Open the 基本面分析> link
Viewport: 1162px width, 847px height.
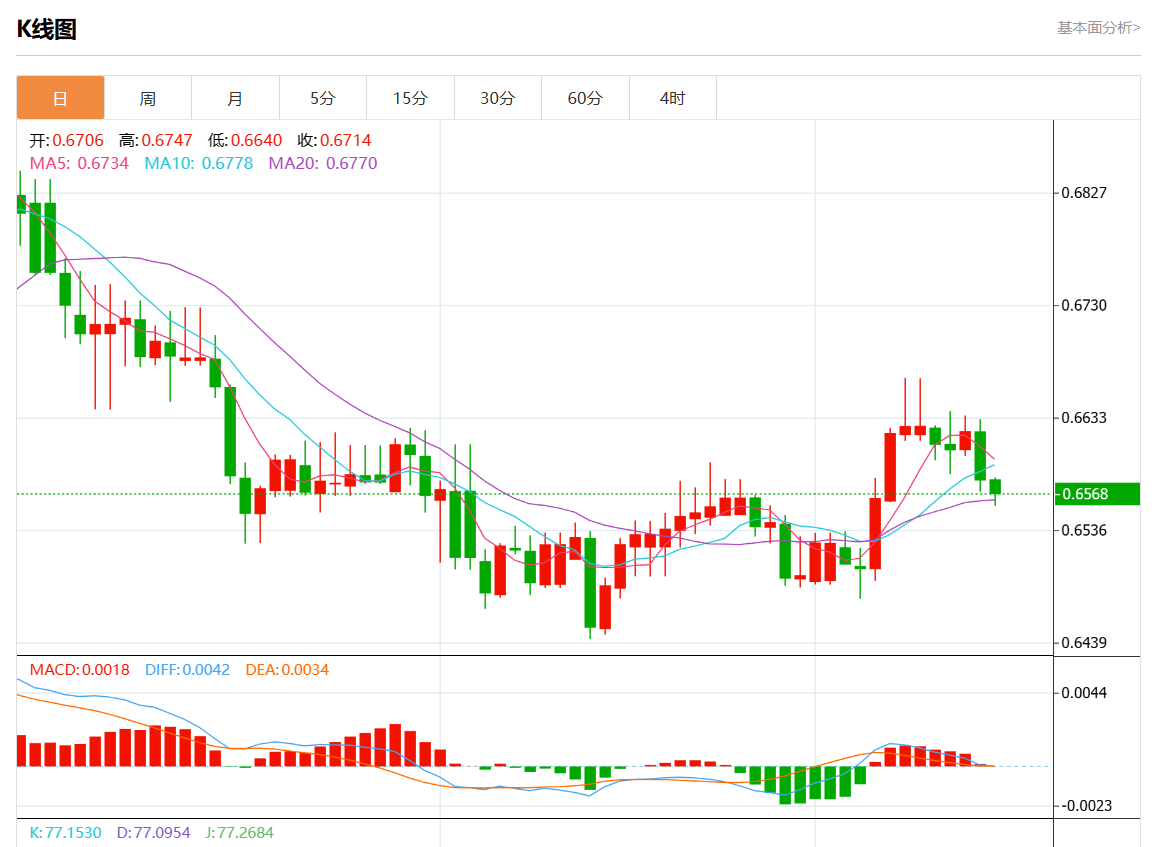pos(1098,27)
